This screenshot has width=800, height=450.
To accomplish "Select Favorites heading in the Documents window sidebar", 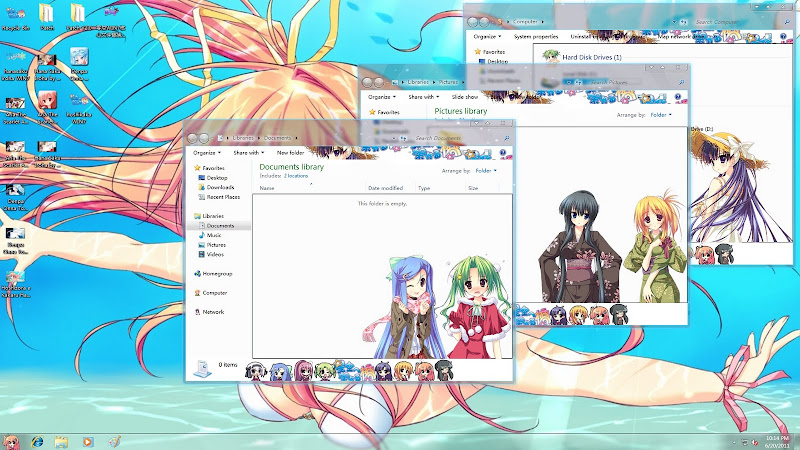I will [209, 168].
